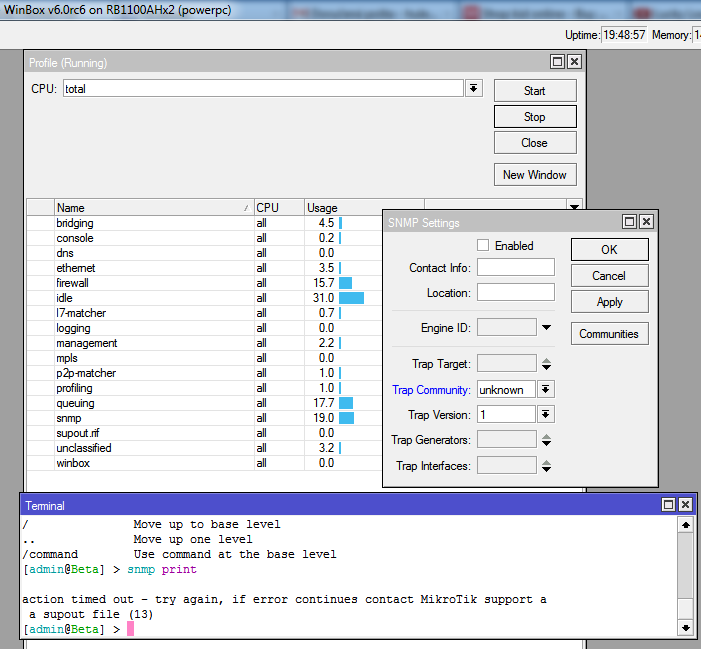The height and width of the screenshot is (649, 701).
Task: Select the dns row
Action: 204,253
